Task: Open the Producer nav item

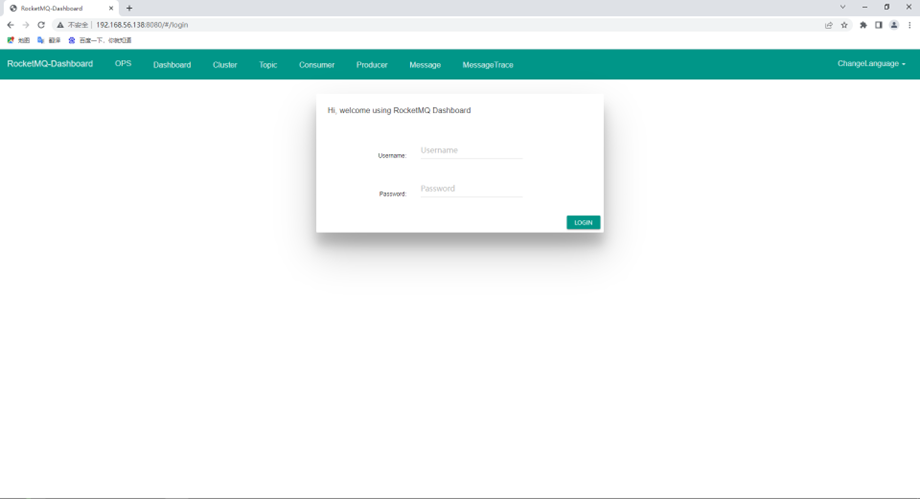Action: coord(372,65)
